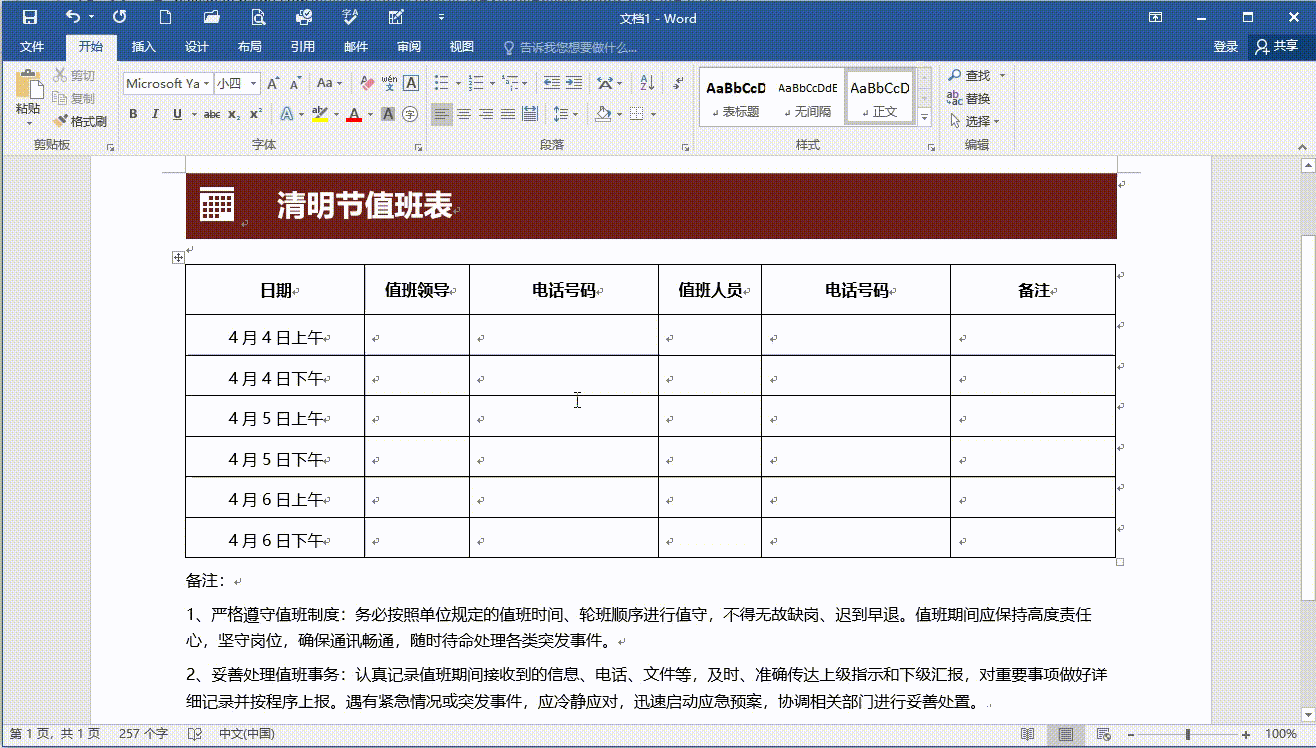Click the 共享 share button
The image size is (1316, 748).
point(1276,47)
